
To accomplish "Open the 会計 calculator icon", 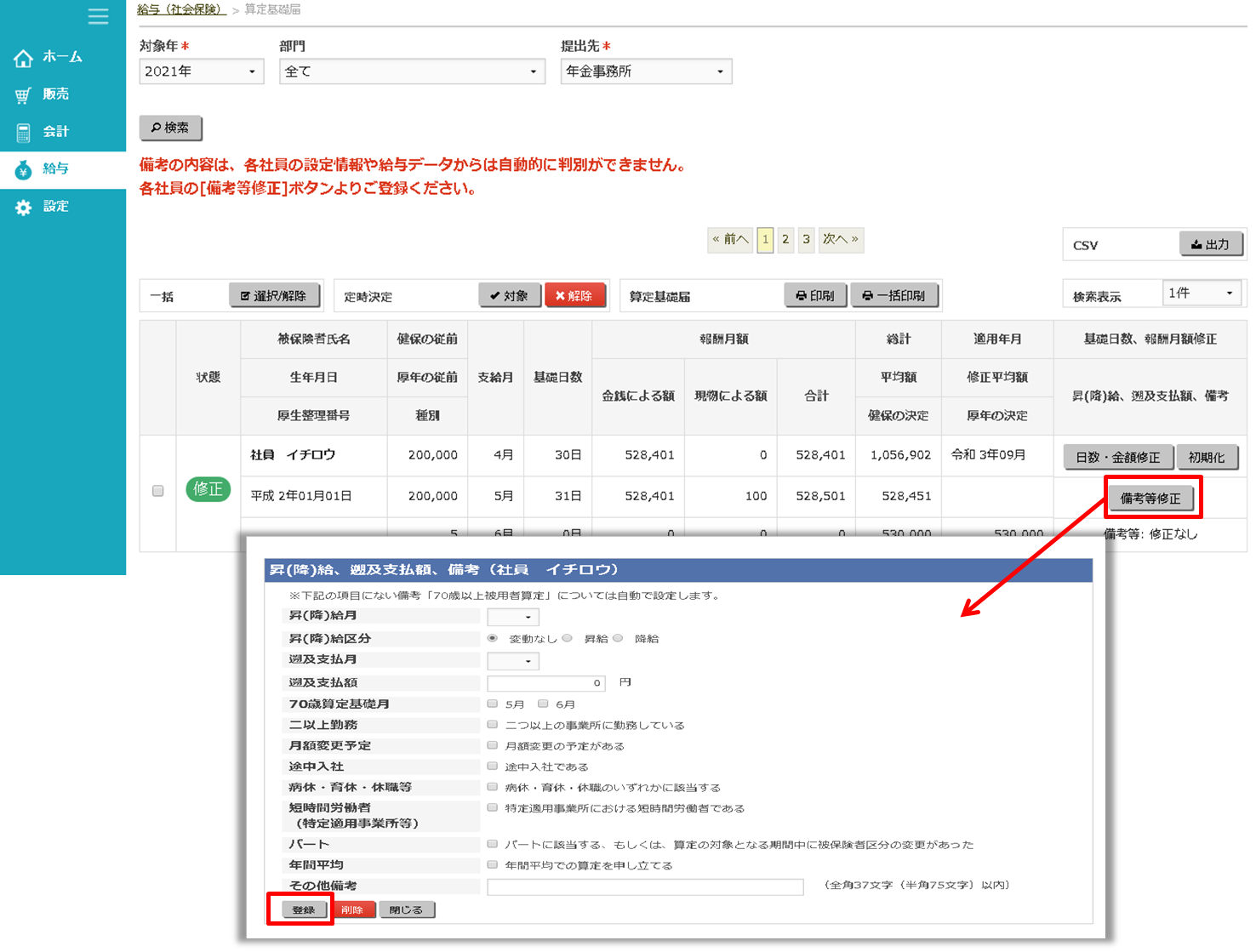I will pyautogui.click(x=23, y=133).
